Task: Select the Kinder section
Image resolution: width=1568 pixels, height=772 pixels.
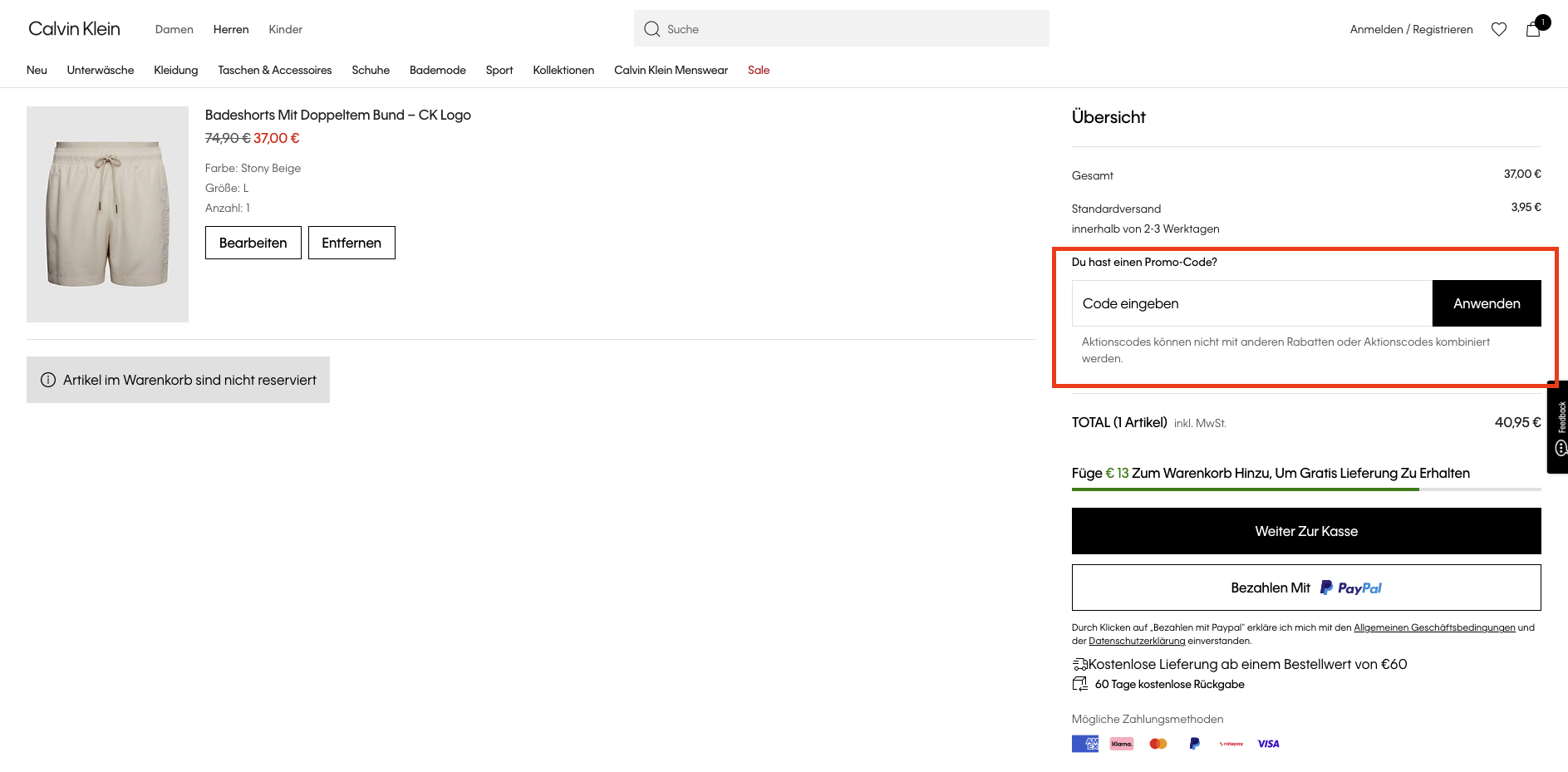Action: tap(286, 29)
